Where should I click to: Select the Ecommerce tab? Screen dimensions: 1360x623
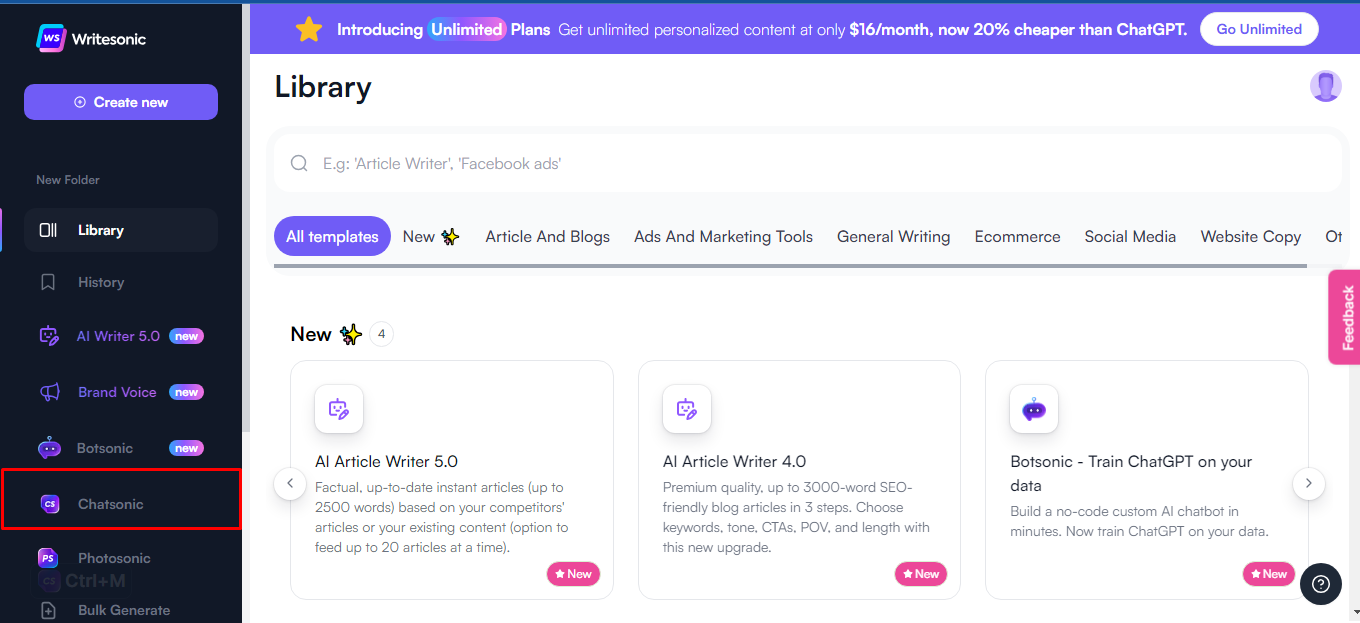pos(1017,237)
